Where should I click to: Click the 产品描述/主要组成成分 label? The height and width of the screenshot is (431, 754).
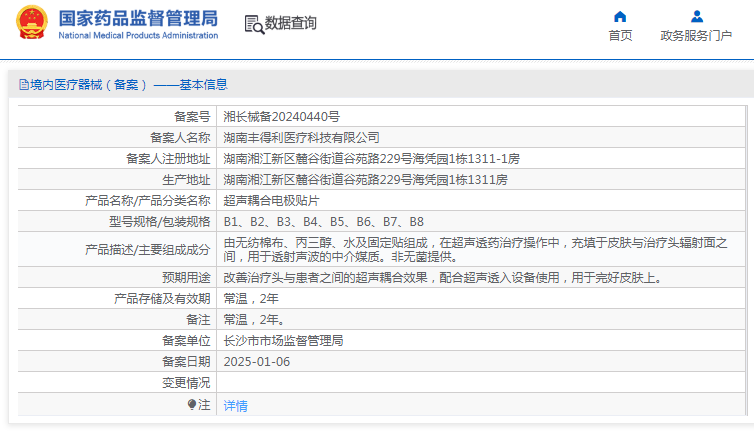148,250
